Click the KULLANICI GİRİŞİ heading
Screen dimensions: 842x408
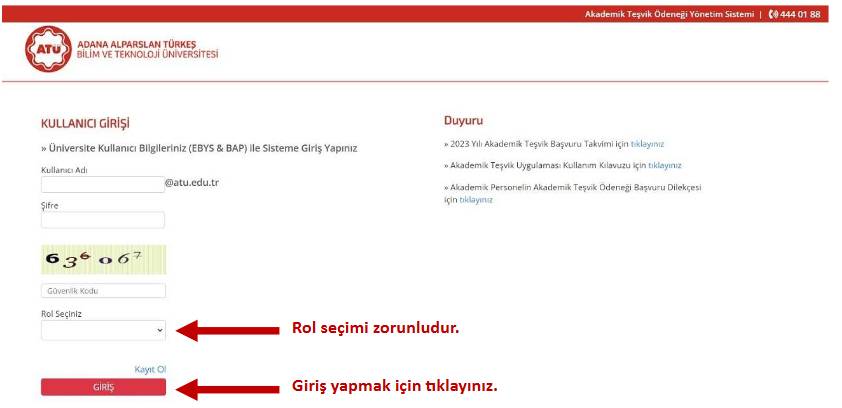click(x=85, y=124)
